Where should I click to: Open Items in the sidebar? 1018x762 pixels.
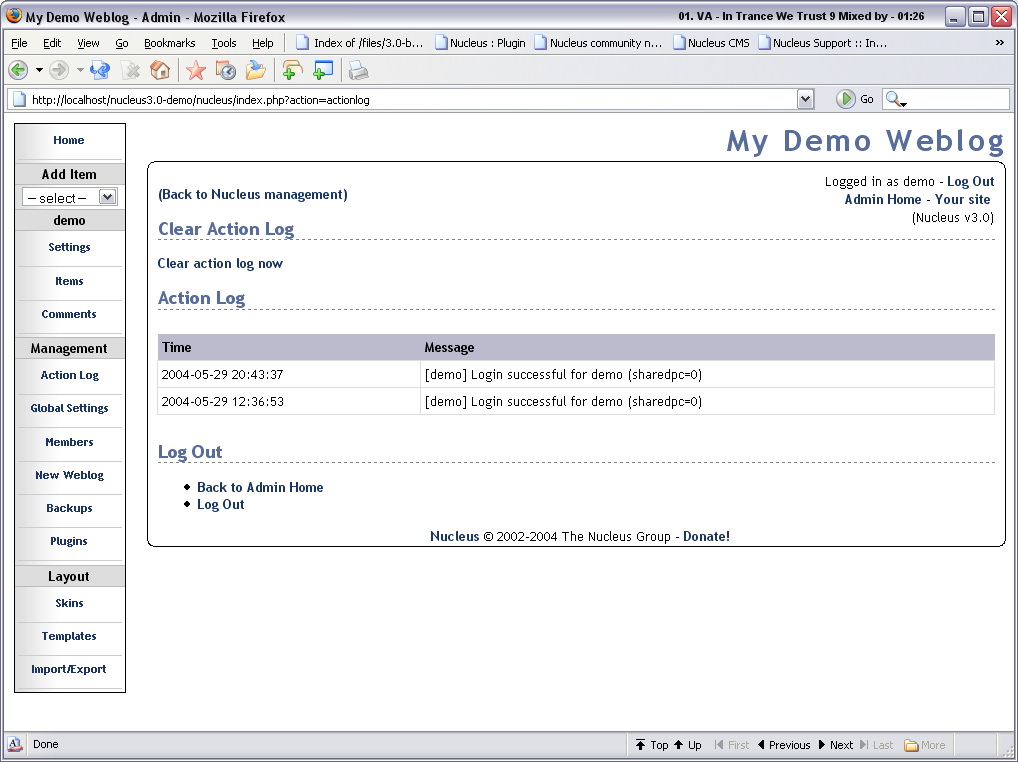coord(69,281)
